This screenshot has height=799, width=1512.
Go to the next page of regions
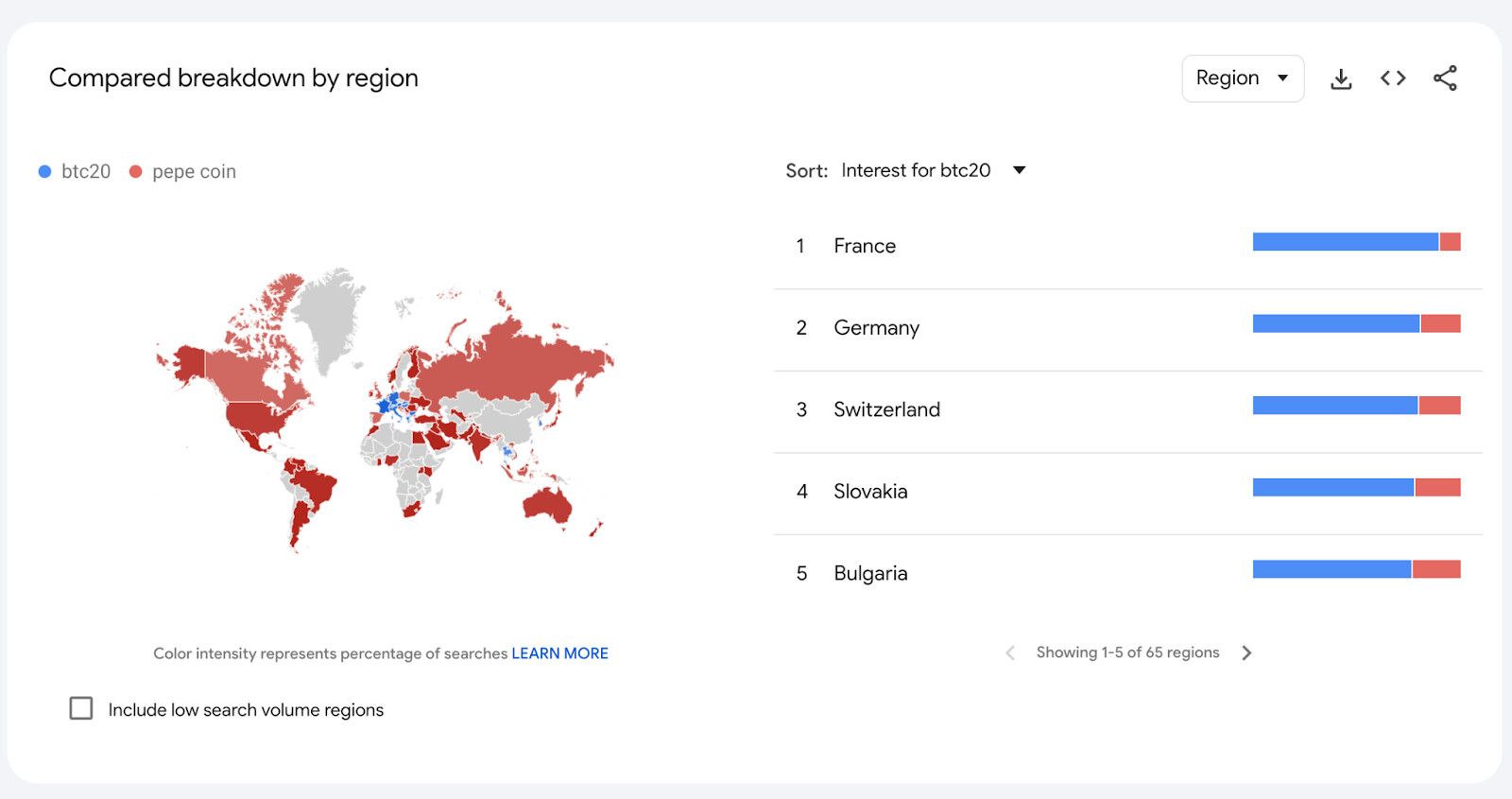1247,652
